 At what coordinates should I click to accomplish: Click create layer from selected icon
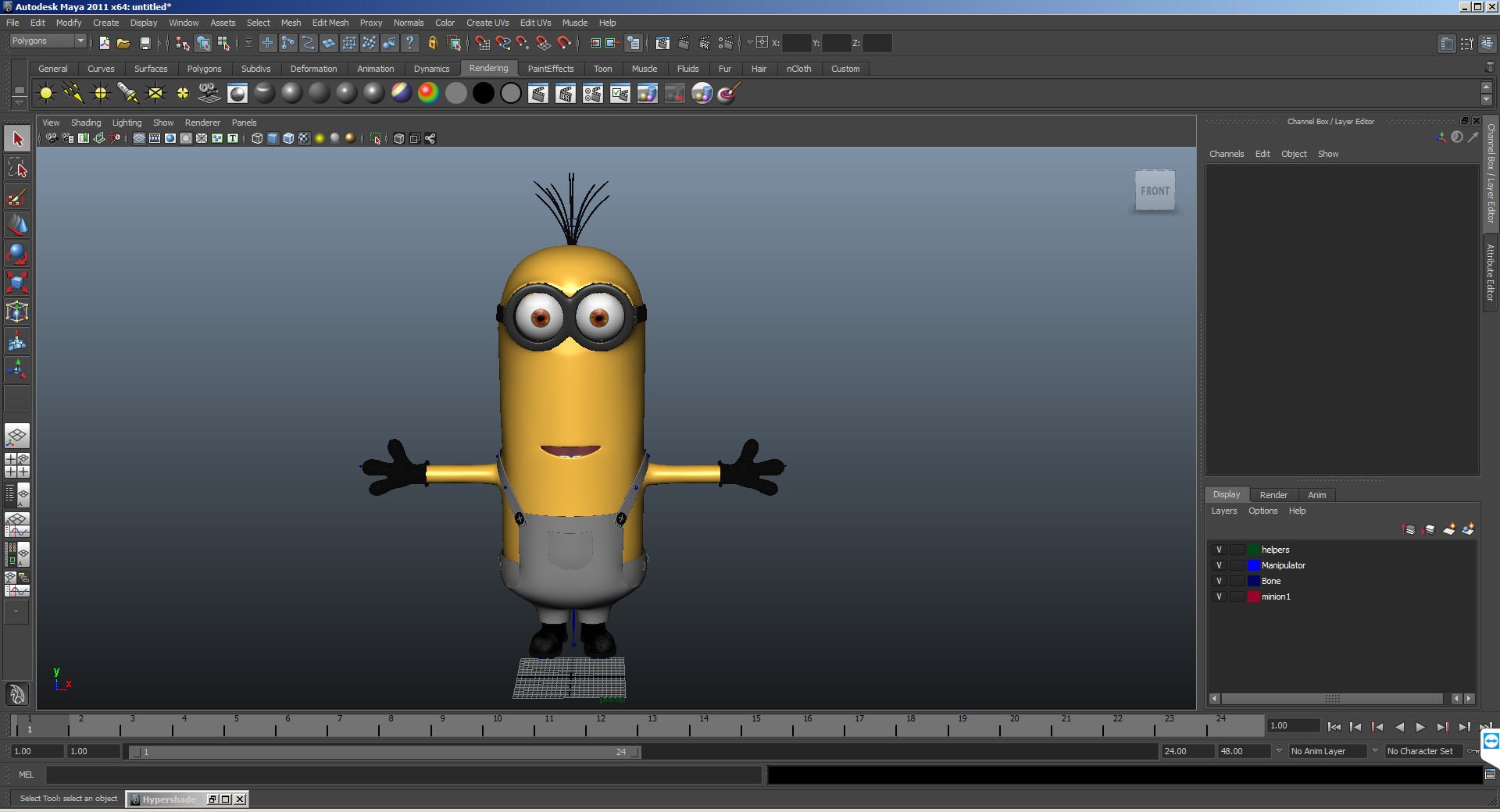(x=1468, y=529)
